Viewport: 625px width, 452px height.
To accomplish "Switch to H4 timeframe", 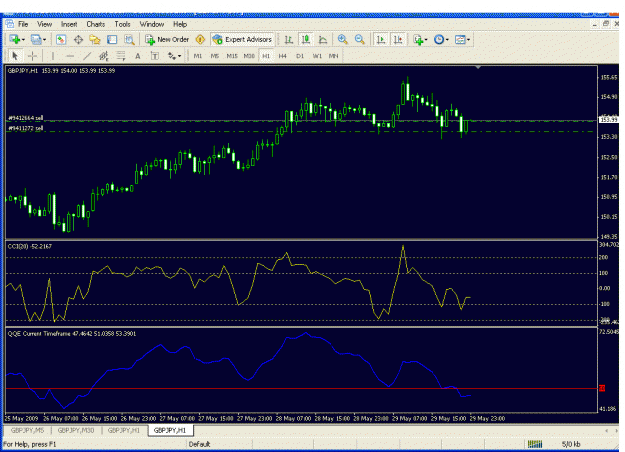I will point(283,56).
